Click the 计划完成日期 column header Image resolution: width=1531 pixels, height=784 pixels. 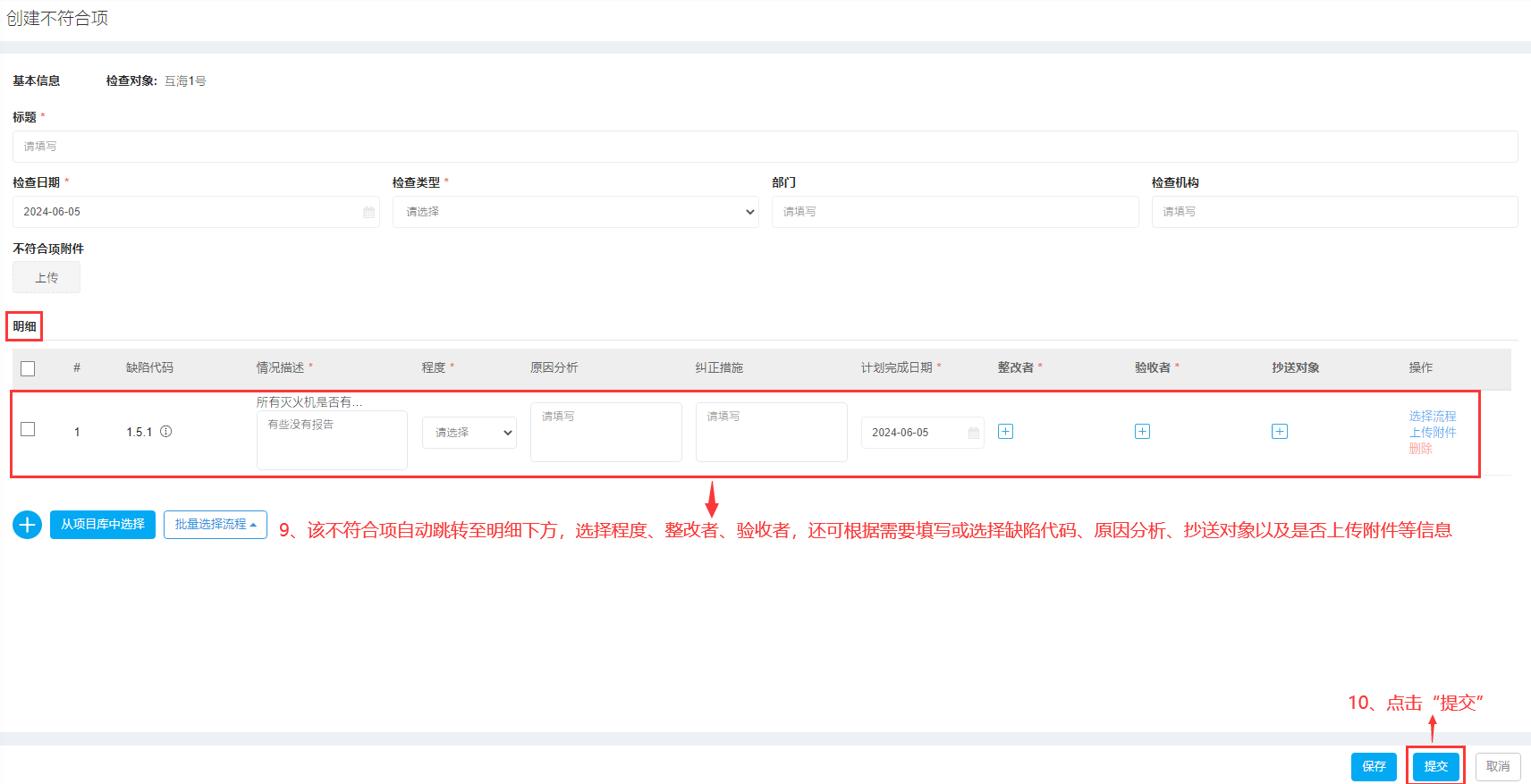(x=897, y=367)
